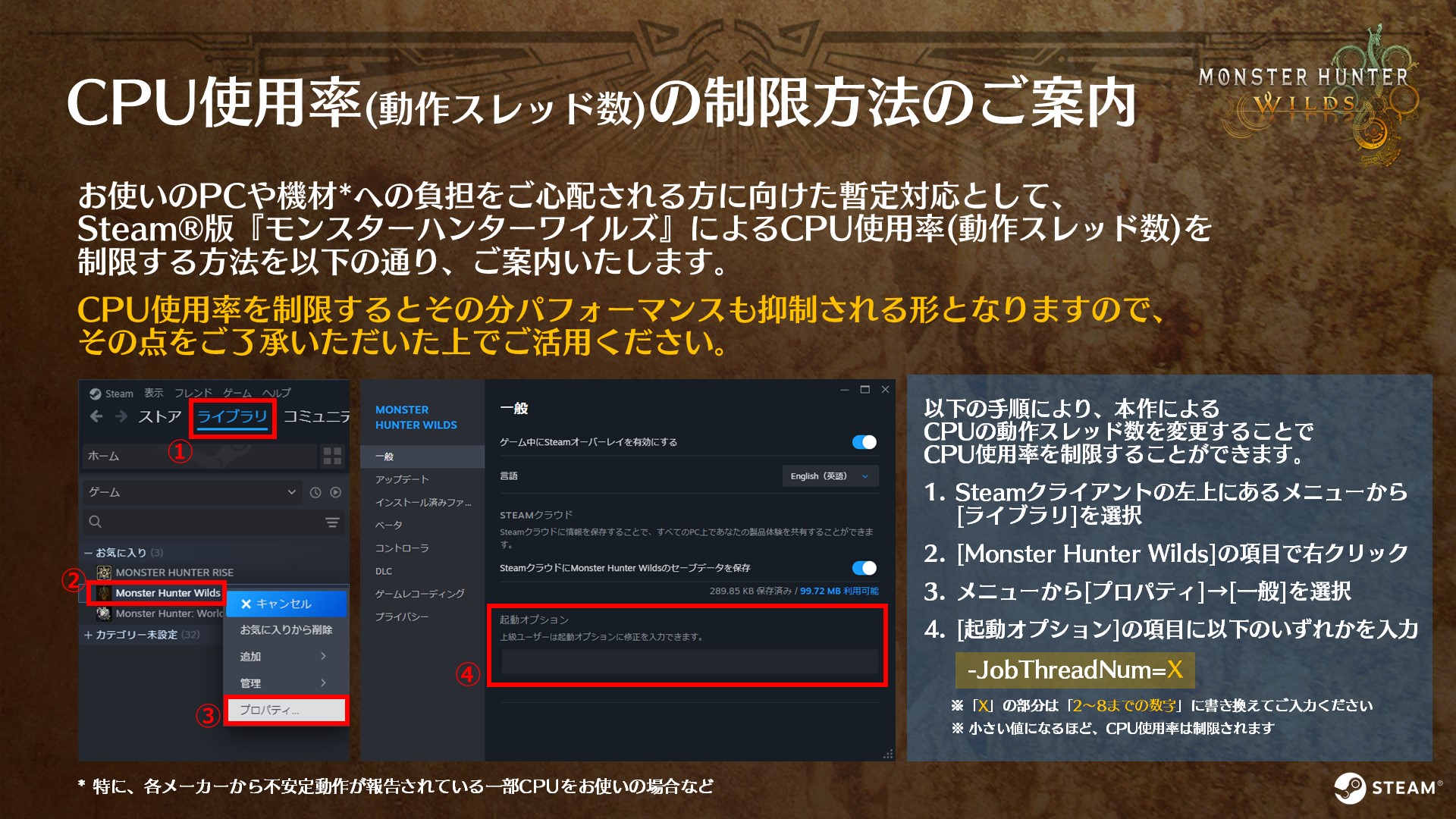Click the library search magnifier icon

[x=96, y=522]
